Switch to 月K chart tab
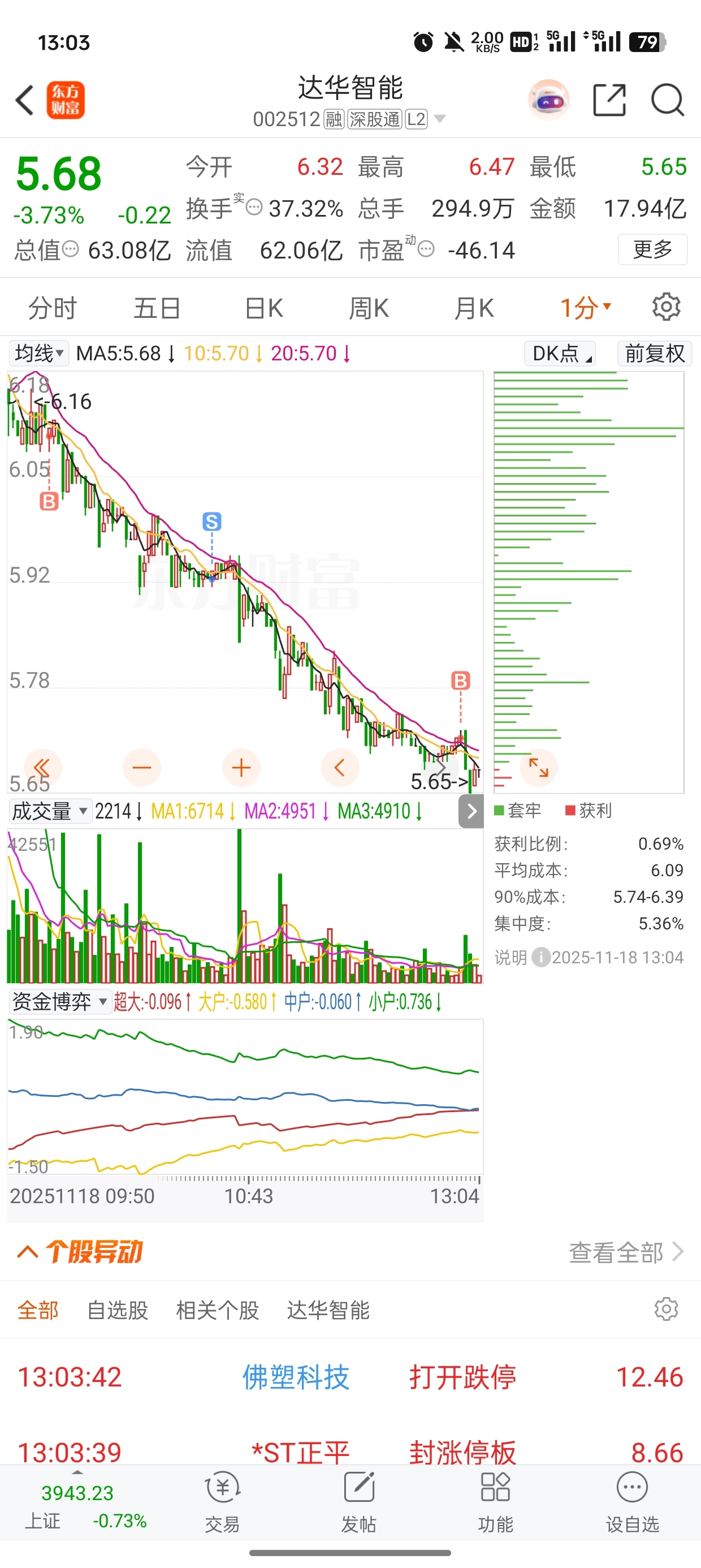This screenshot has height=1568, width=701. (474, 308)
